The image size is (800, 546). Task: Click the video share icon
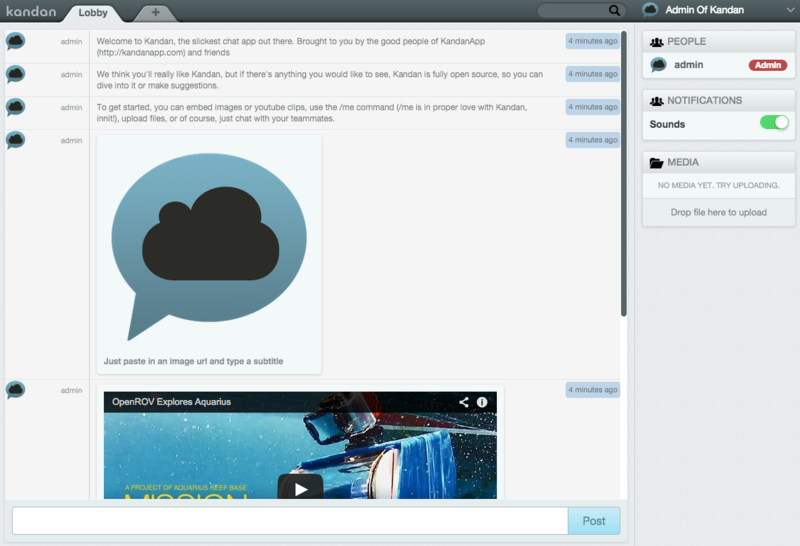coord(463,402)
